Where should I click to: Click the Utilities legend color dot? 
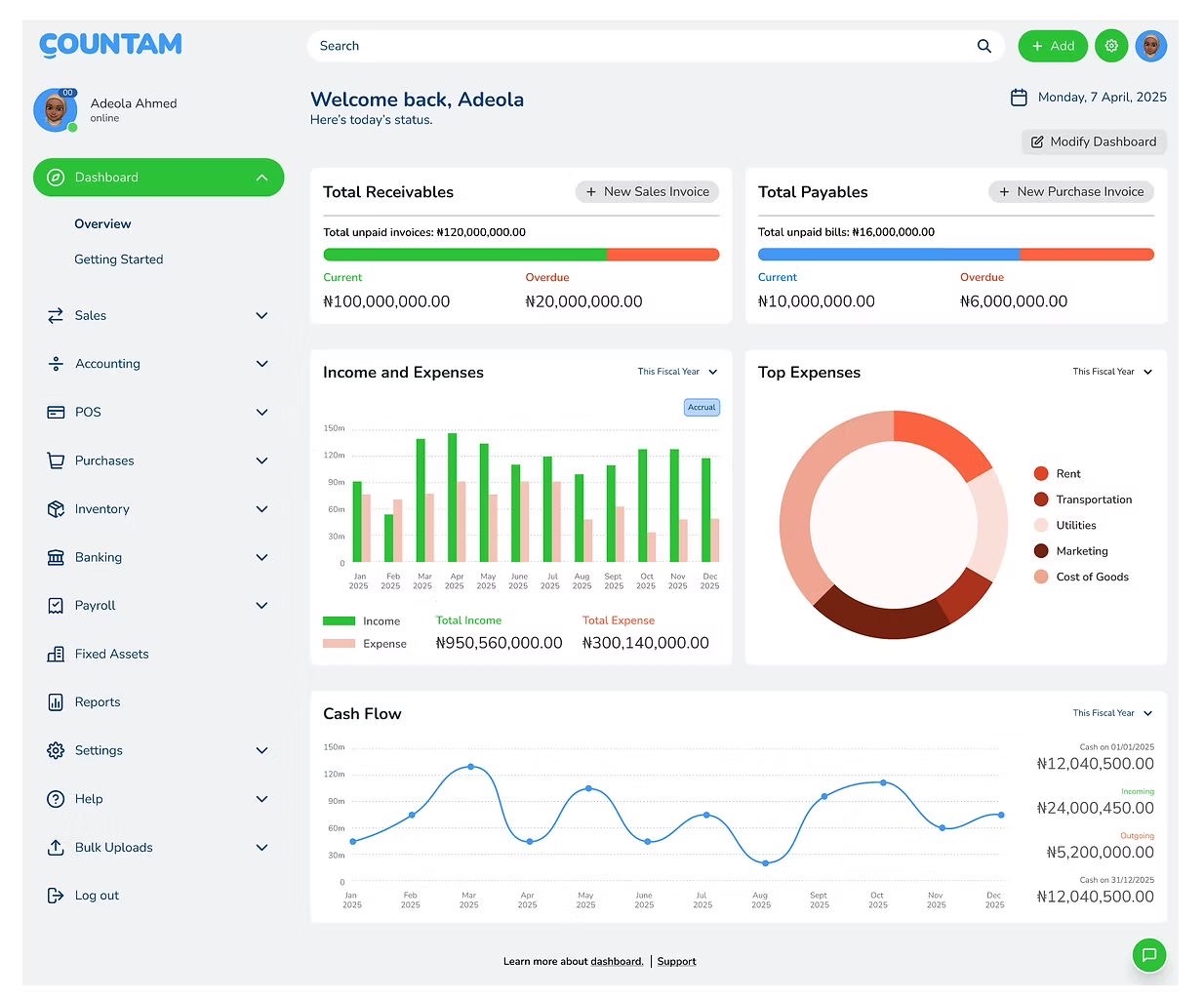[1041, 525]
